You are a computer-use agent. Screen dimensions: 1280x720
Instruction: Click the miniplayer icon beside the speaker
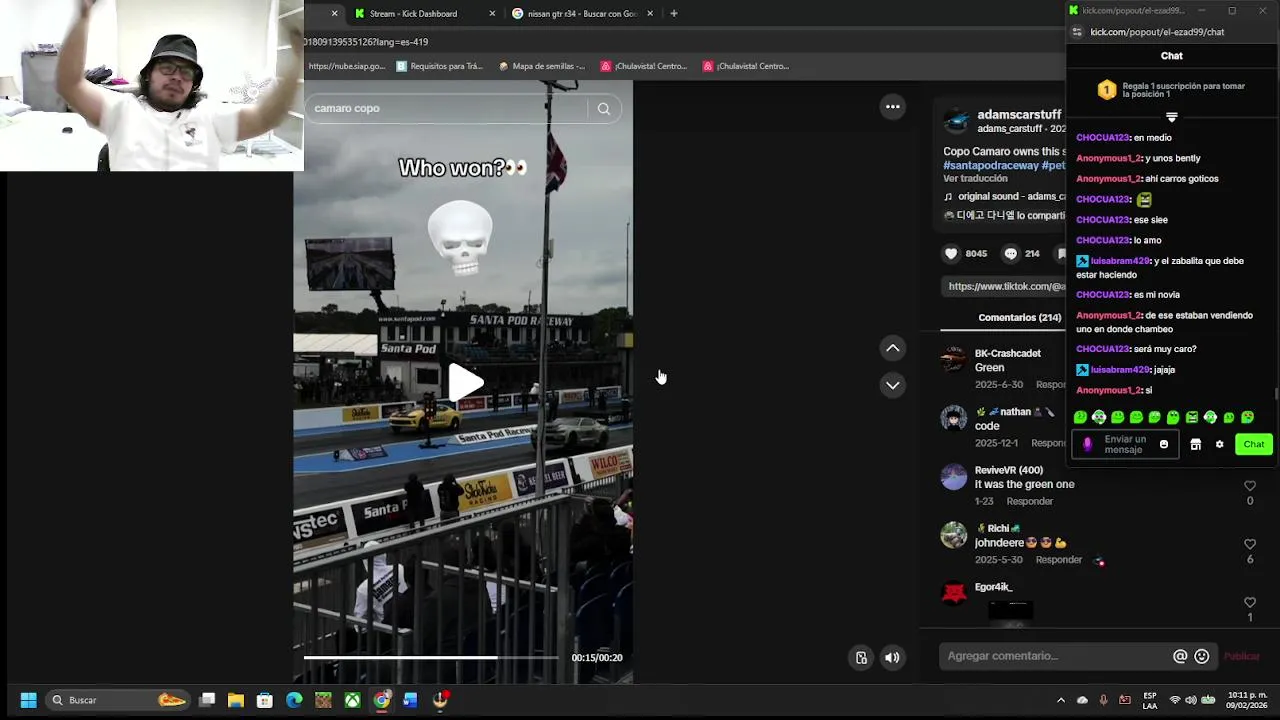coord(861,657)
